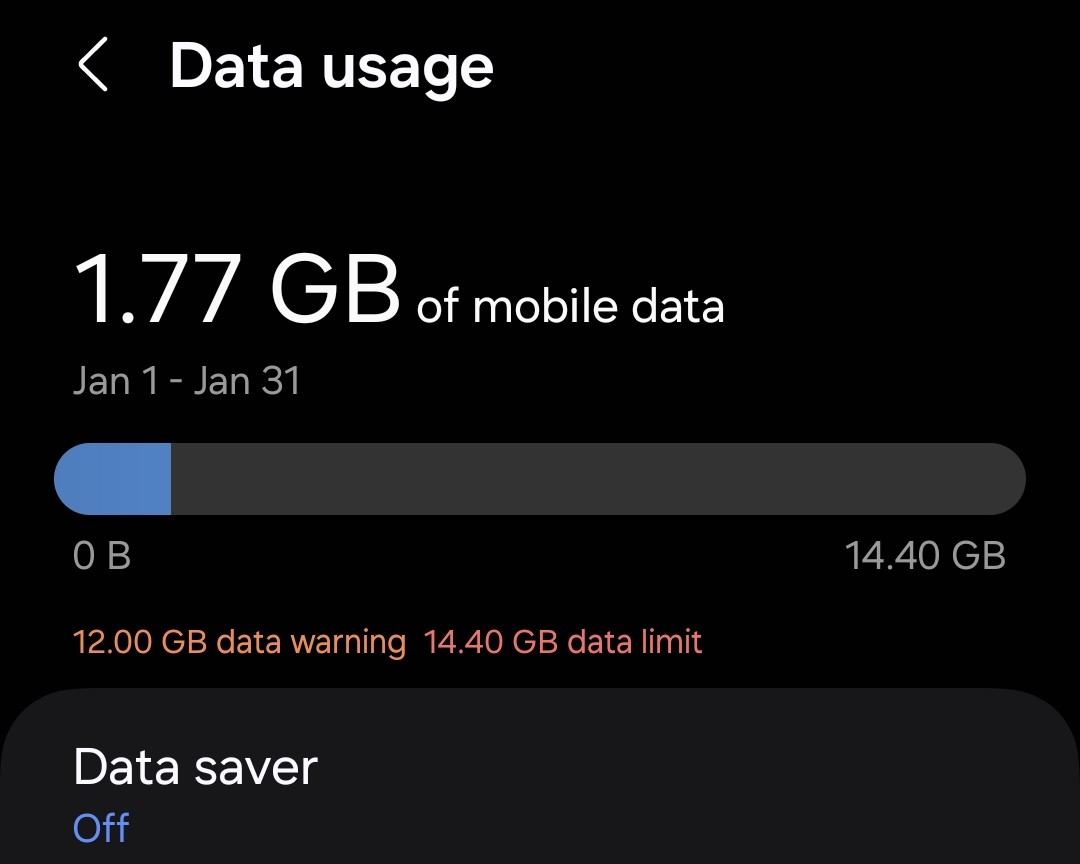Tap the 0 B minimum label

pyautogui.click(x=102, y=555)
